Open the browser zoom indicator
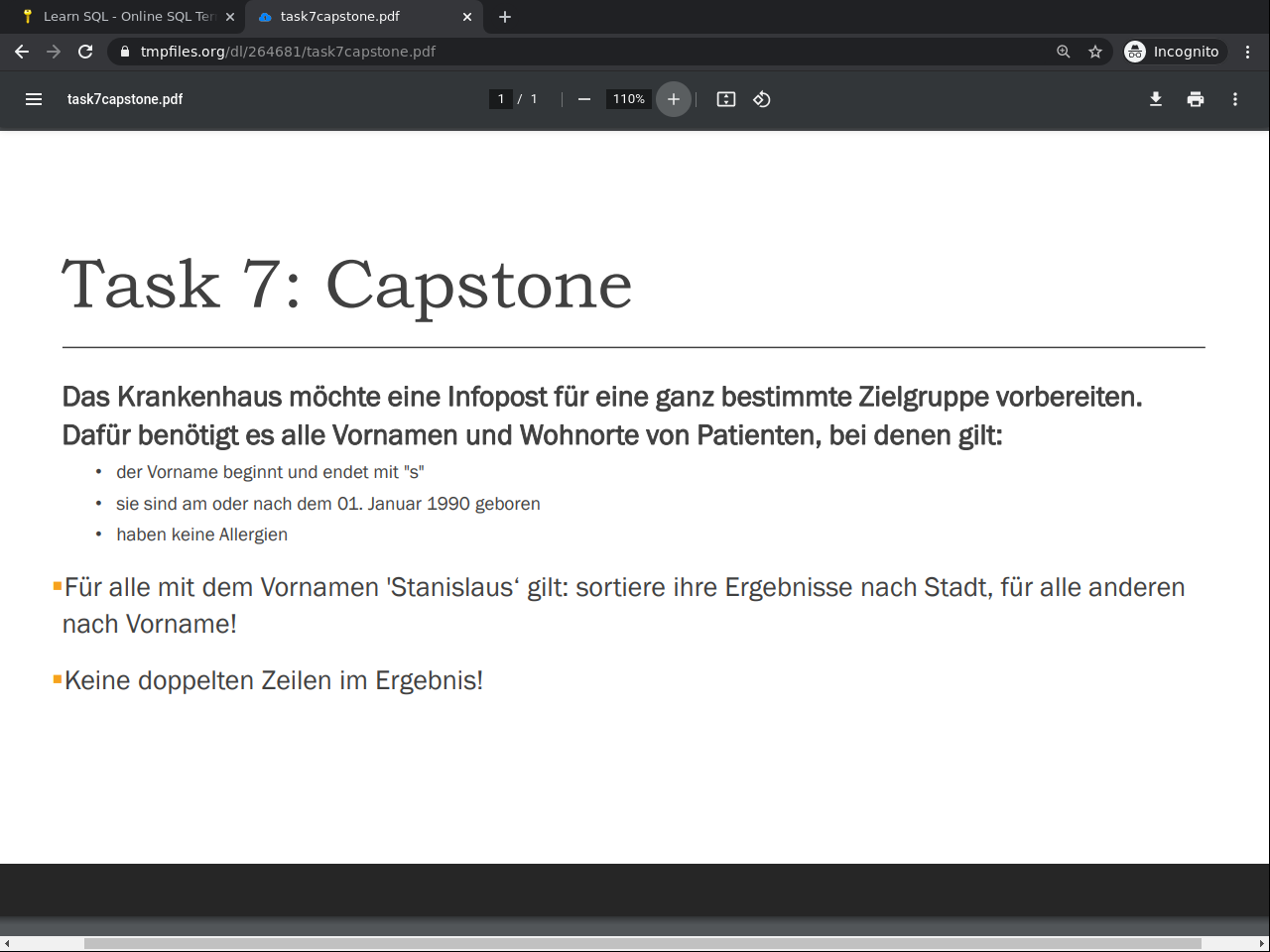1270x952 pixels. pyautogui.click(x=1064, y=52)
